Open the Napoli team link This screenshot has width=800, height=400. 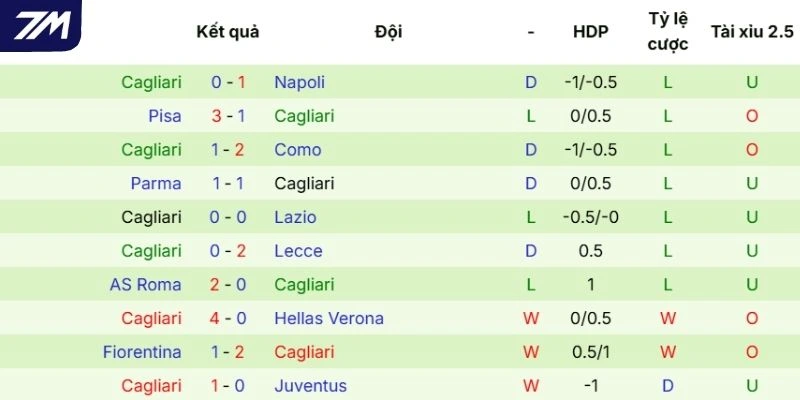pyautogui.click(x=299, y=82)
